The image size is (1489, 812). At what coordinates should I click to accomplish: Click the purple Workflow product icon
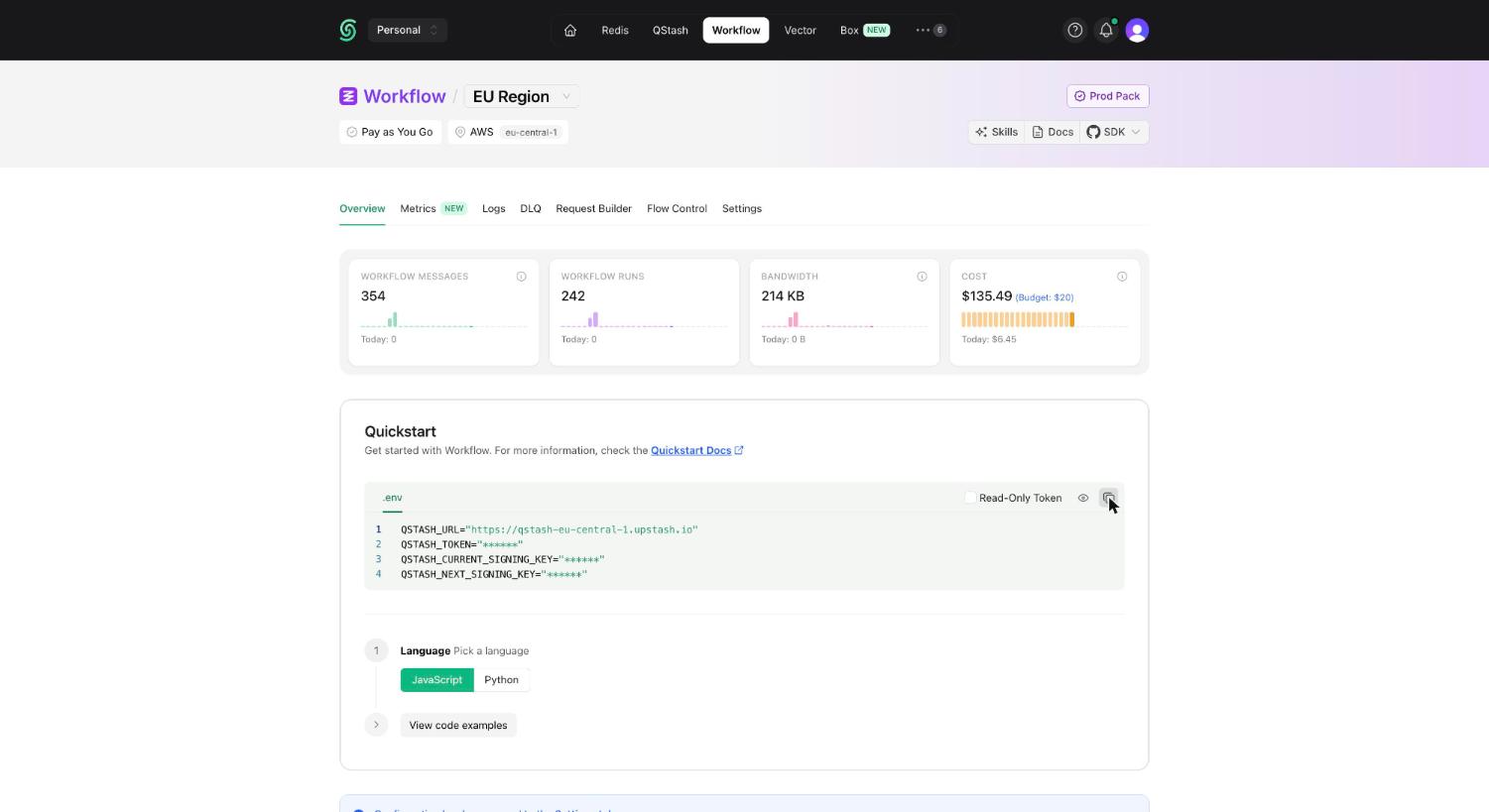(x=348, y=96)
